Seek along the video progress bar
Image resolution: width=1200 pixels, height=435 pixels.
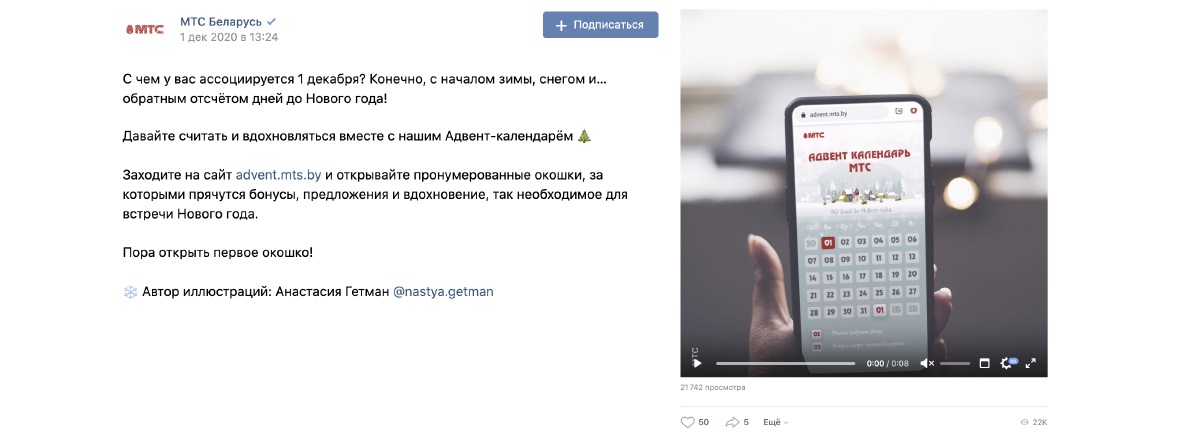click(785, 363)
